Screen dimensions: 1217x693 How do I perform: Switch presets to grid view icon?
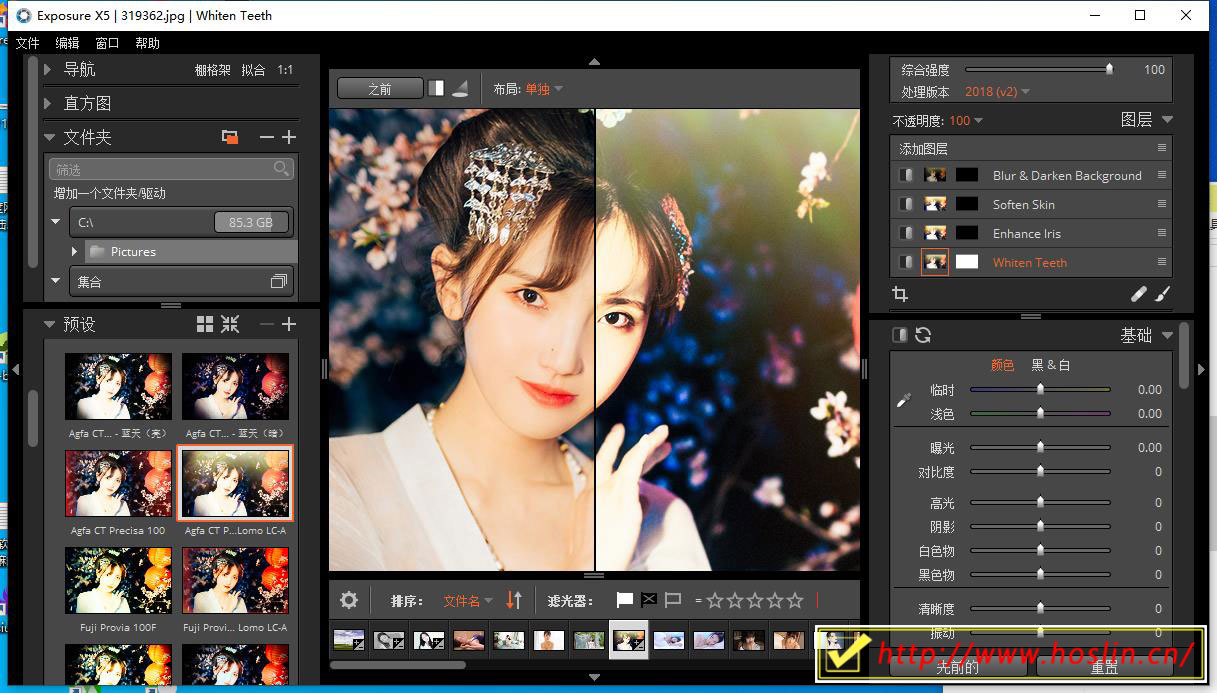pyautogui.click(x=205, y=324)
